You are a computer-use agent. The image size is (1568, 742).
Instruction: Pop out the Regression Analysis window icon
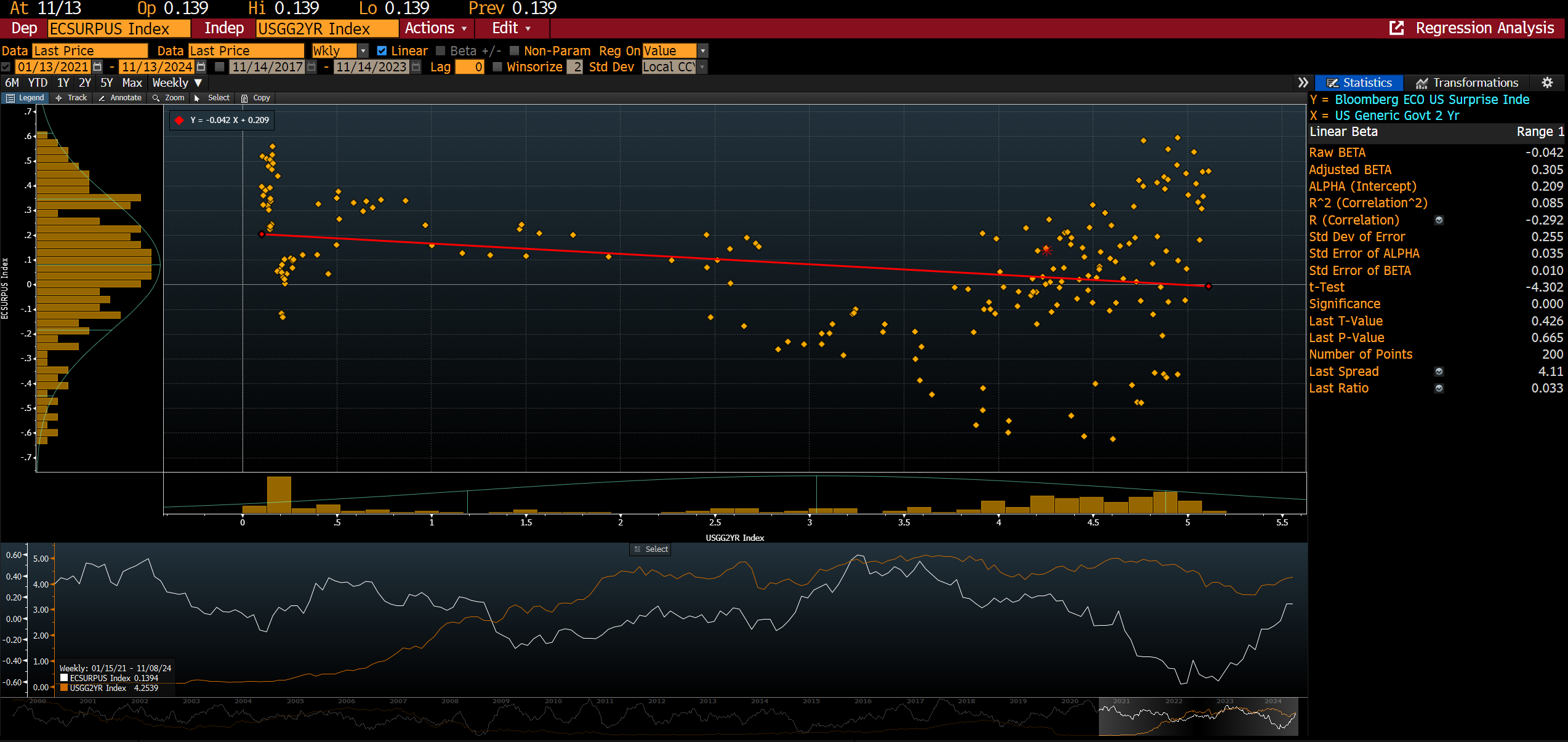(x=1397, y=28)
